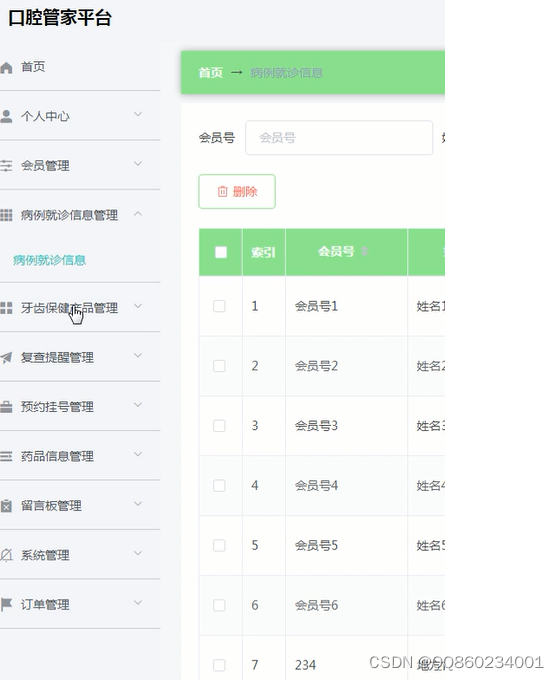The width and height of the screenshot is (559, 680).
Task: Click the cell 会员号6
Action: click(x=316, y=605)
